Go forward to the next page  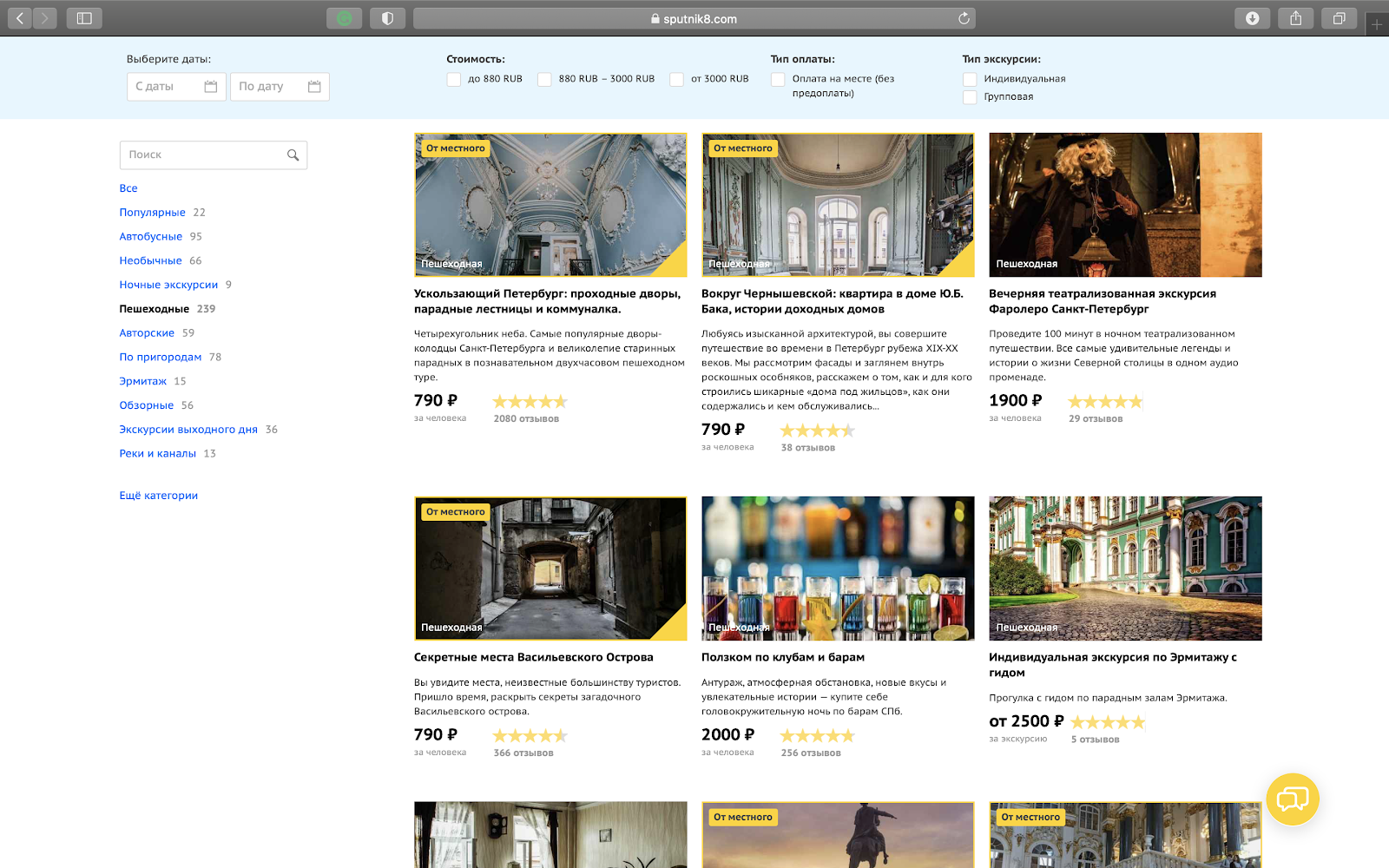point(44,17)
